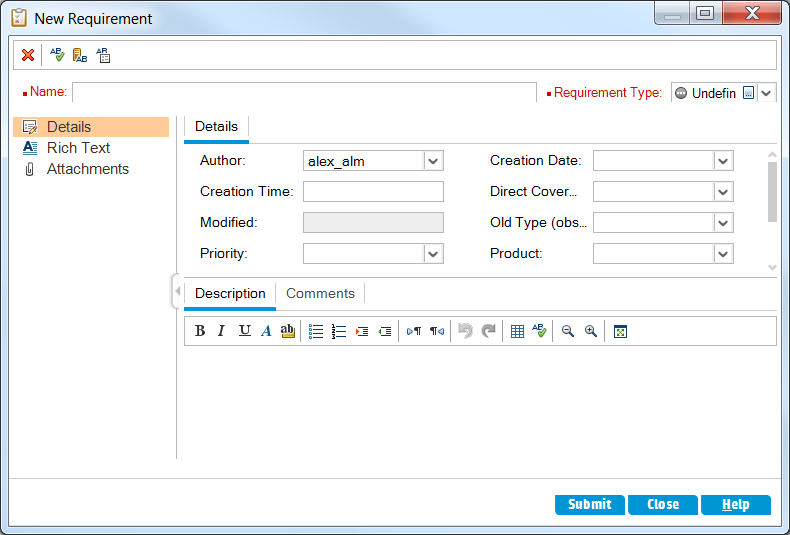
Task: Open the Requirement Type dropdown
Action: click(766, 93)
